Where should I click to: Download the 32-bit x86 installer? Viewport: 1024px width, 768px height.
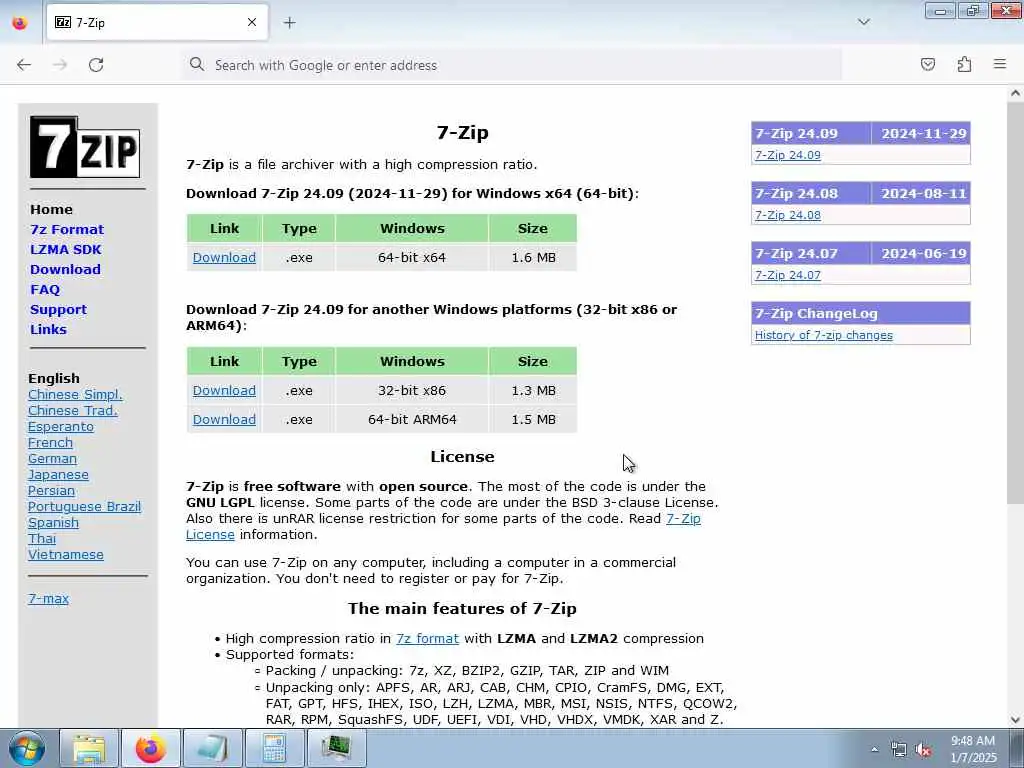pos(224,391)
